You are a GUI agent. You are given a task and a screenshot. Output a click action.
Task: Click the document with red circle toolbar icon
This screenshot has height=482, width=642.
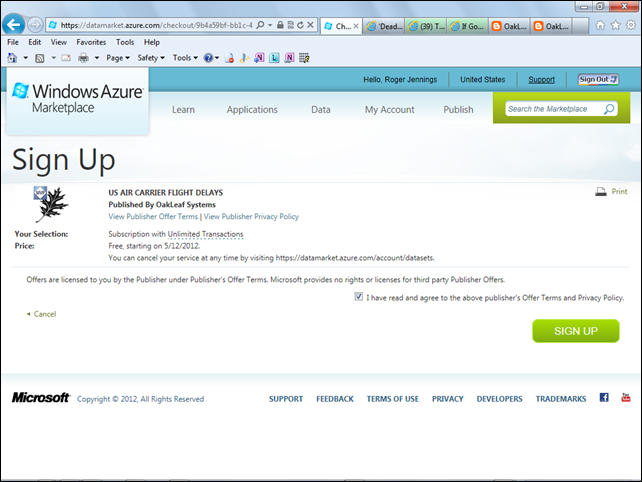pos(229,58)
